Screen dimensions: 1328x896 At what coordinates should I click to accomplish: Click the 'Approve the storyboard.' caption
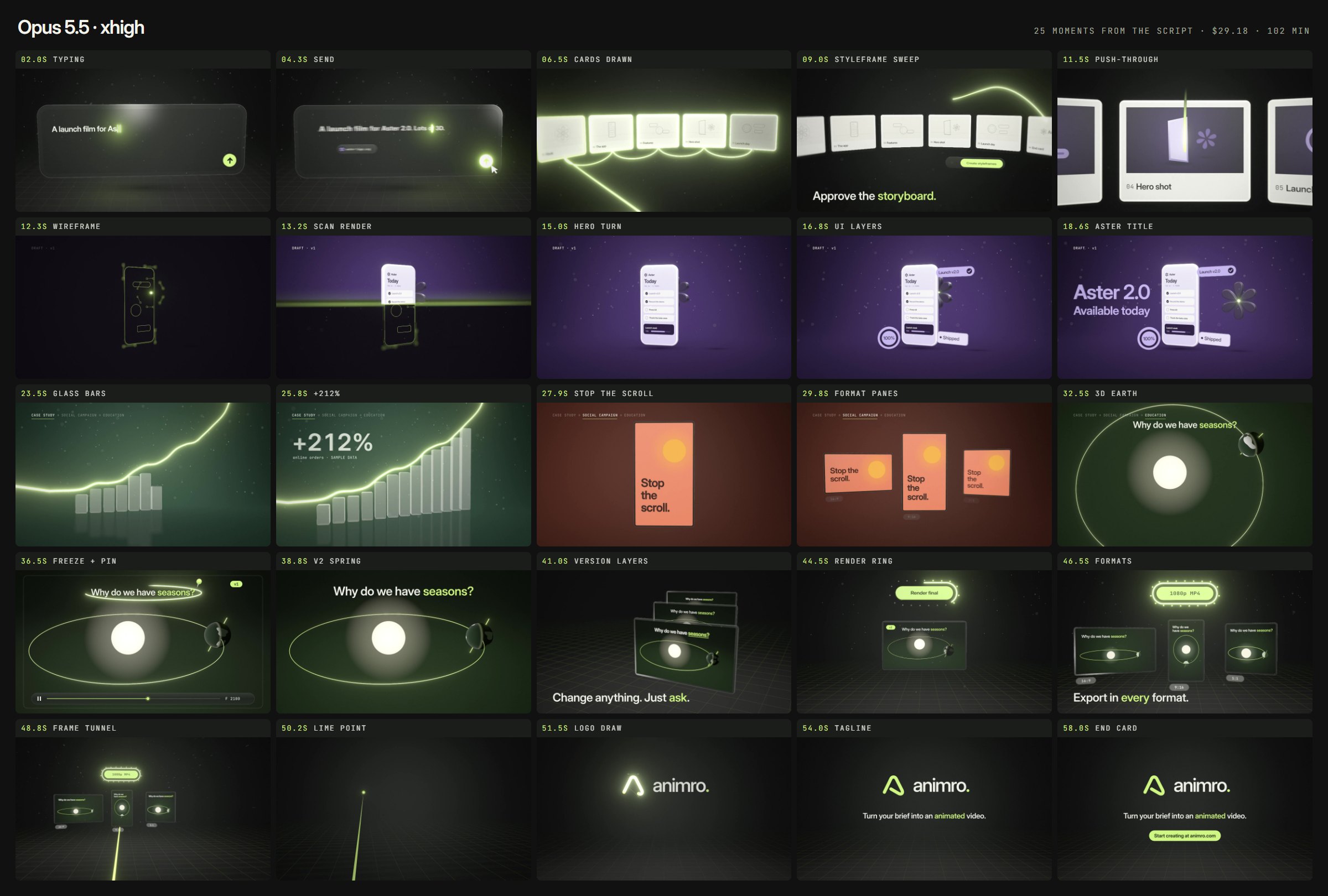tap(874, 196)
